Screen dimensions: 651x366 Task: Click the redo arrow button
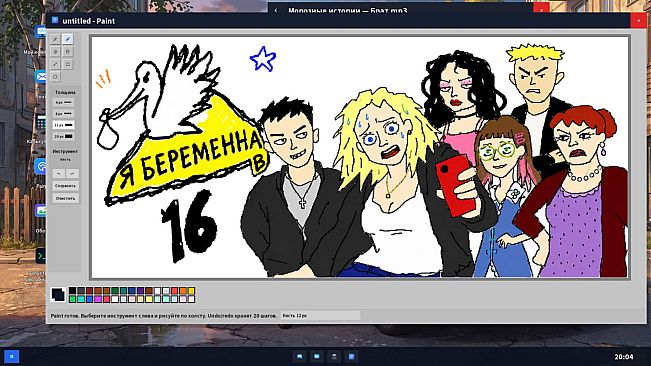click(72, 173)
